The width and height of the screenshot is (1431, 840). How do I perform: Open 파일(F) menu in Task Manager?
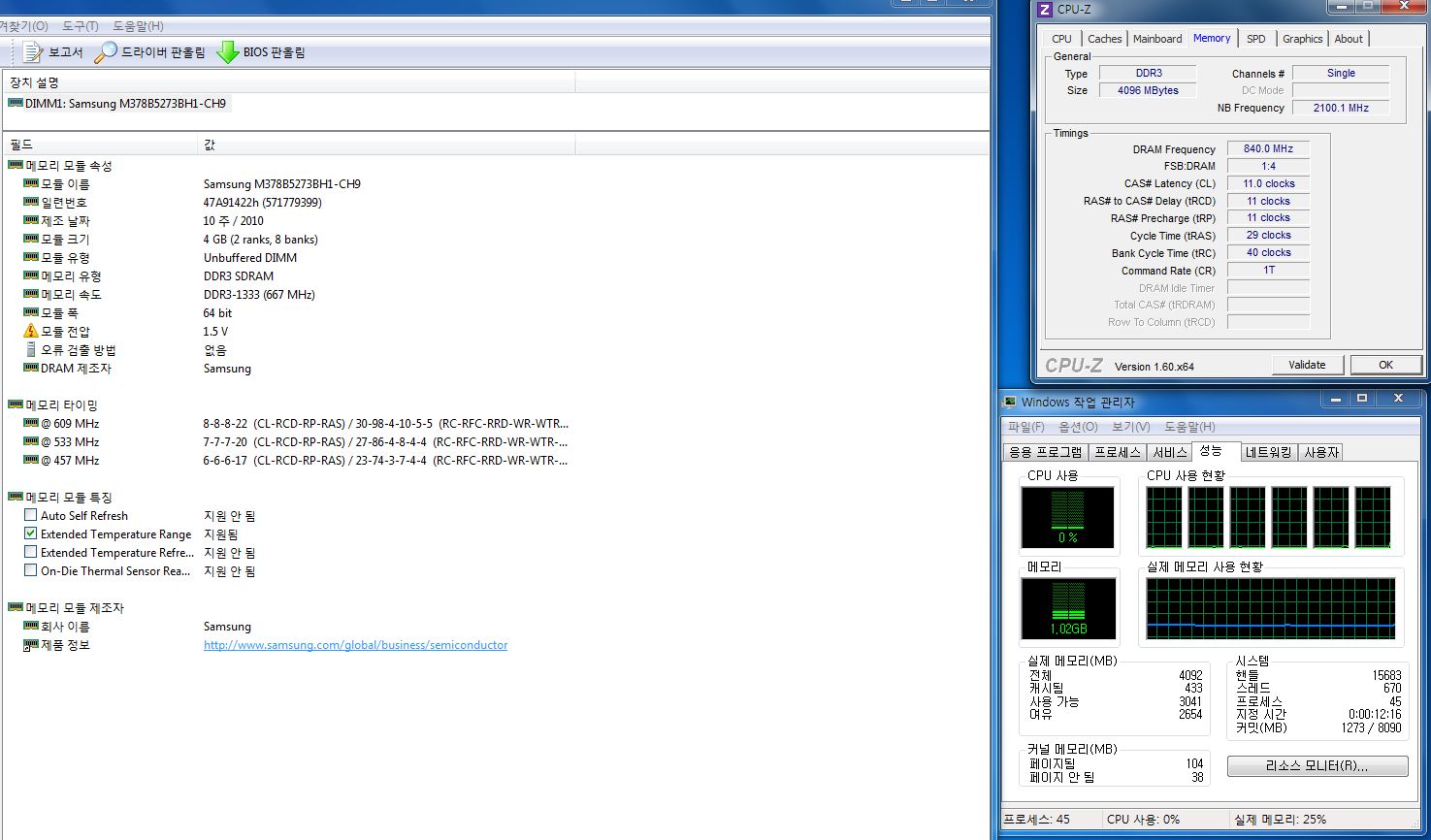point(1026,427)
